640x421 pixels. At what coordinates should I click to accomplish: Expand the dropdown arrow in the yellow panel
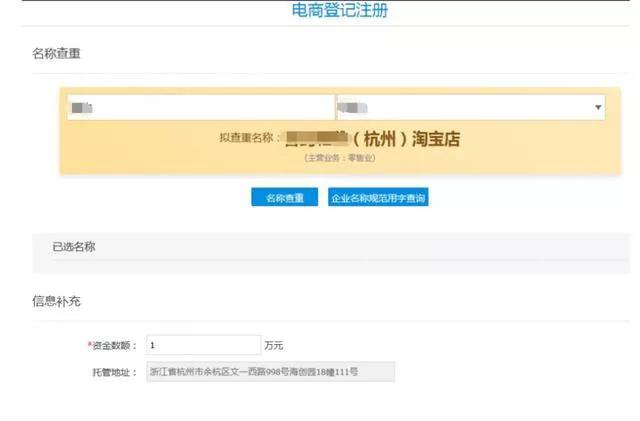point(598,107)
